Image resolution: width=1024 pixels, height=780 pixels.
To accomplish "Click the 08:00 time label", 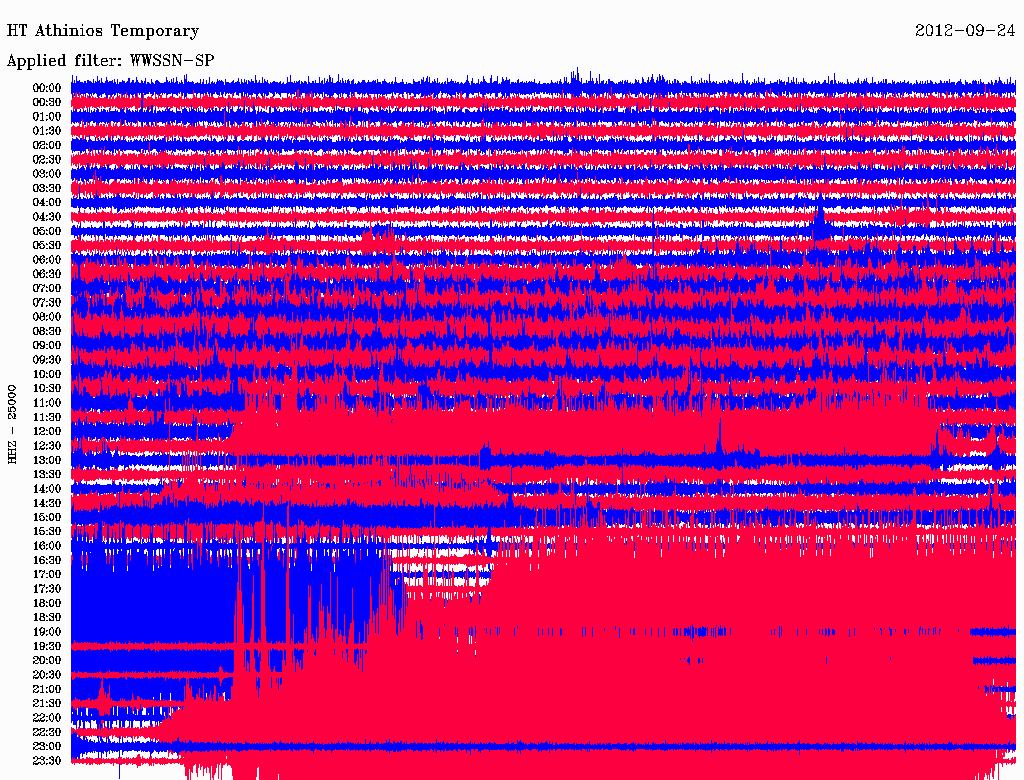I will (x=47, y=317).
